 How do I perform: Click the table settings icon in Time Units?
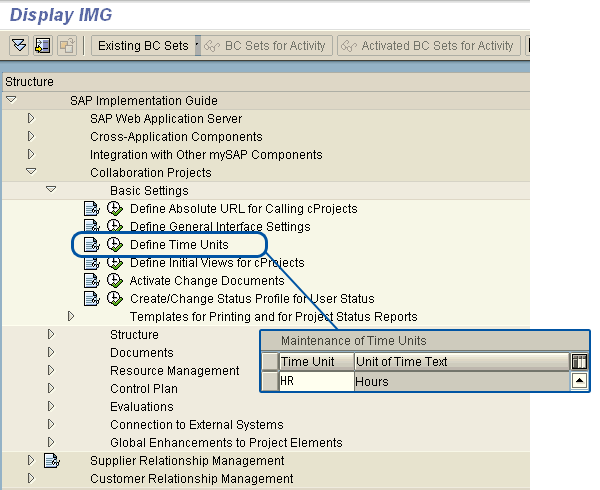coord(579,361)
